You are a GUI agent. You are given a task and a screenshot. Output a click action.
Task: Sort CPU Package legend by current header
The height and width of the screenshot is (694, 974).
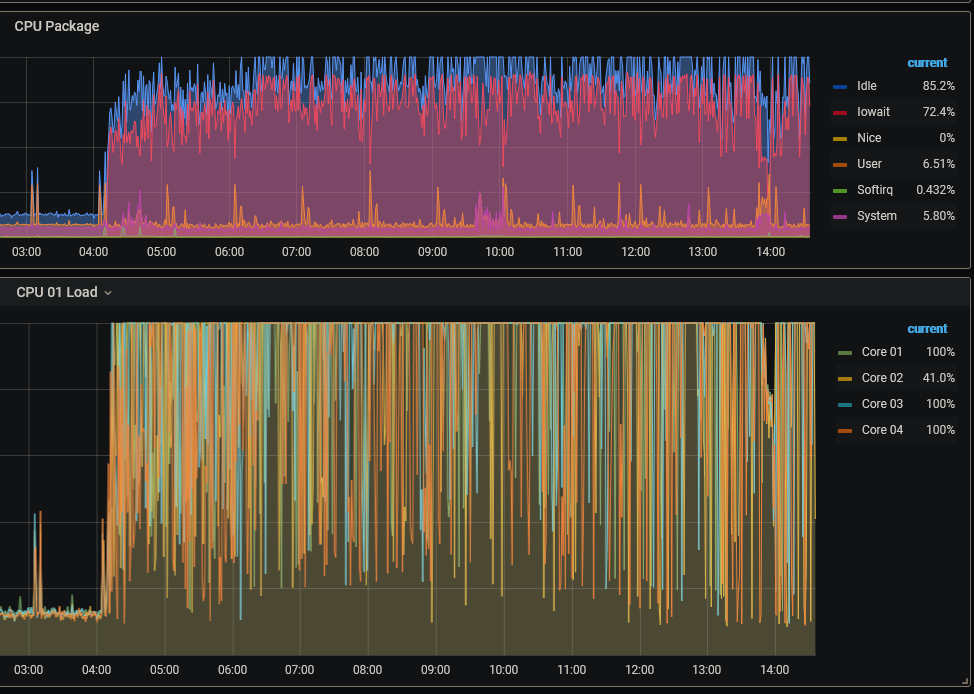tap(927, 63)
